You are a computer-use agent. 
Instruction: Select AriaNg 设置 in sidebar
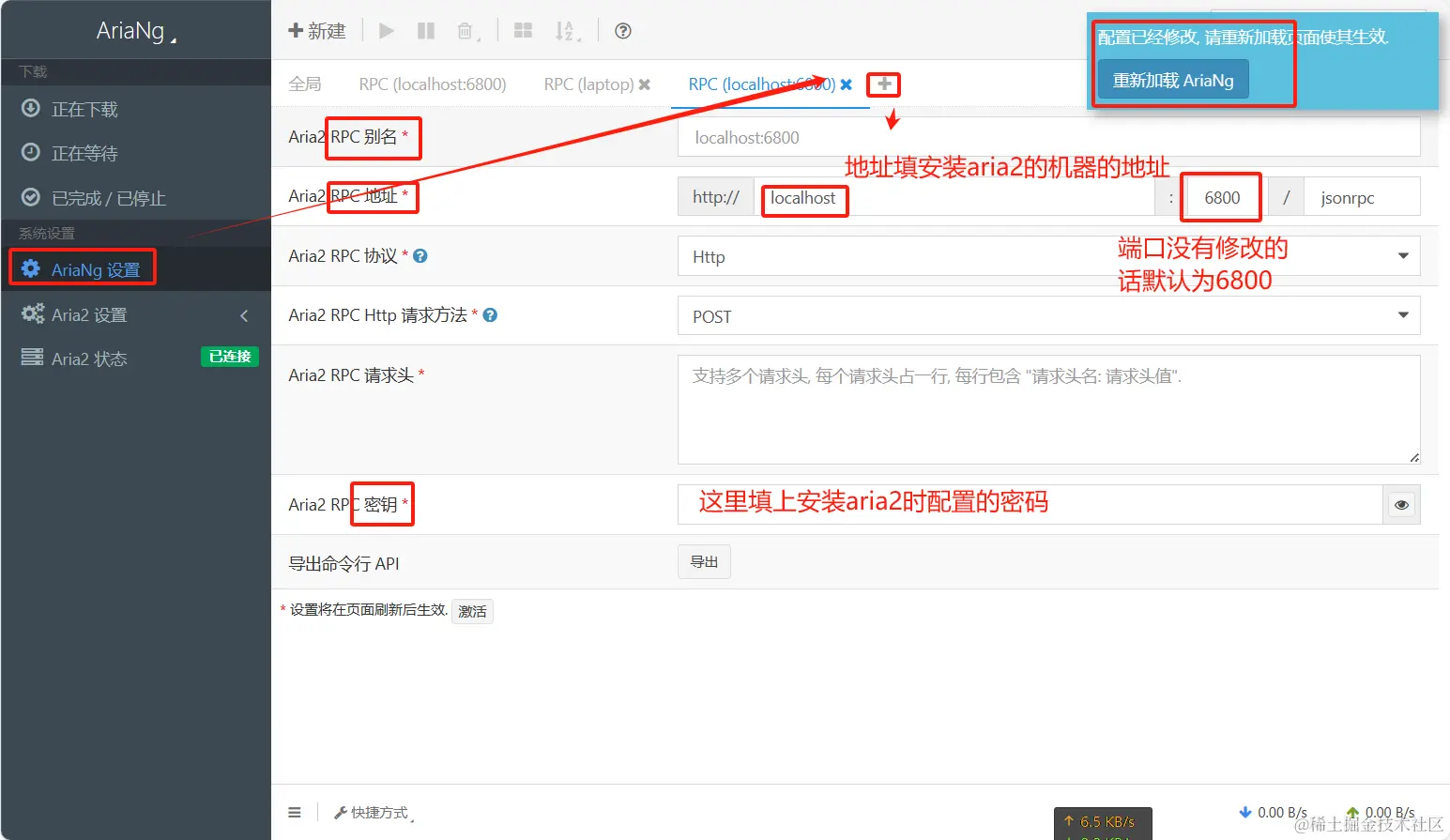(136, 269)
